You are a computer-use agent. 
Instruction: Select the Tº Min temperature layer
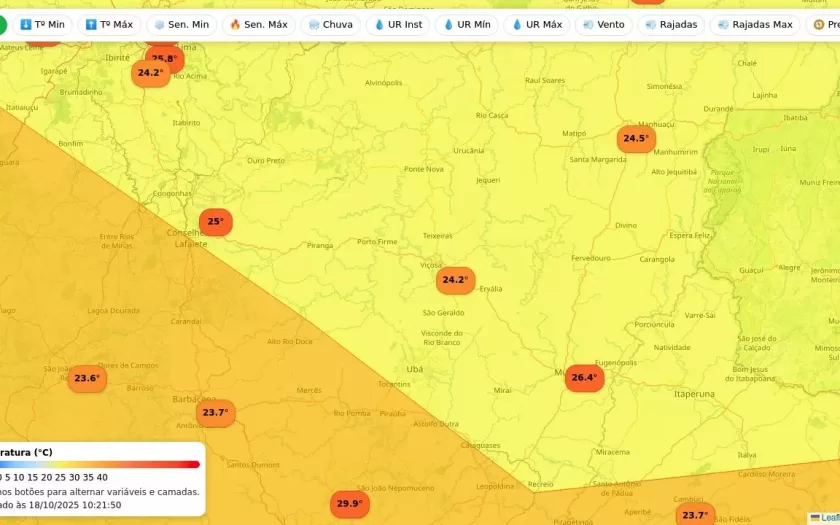pyautogui.click(x=41, y=25)
